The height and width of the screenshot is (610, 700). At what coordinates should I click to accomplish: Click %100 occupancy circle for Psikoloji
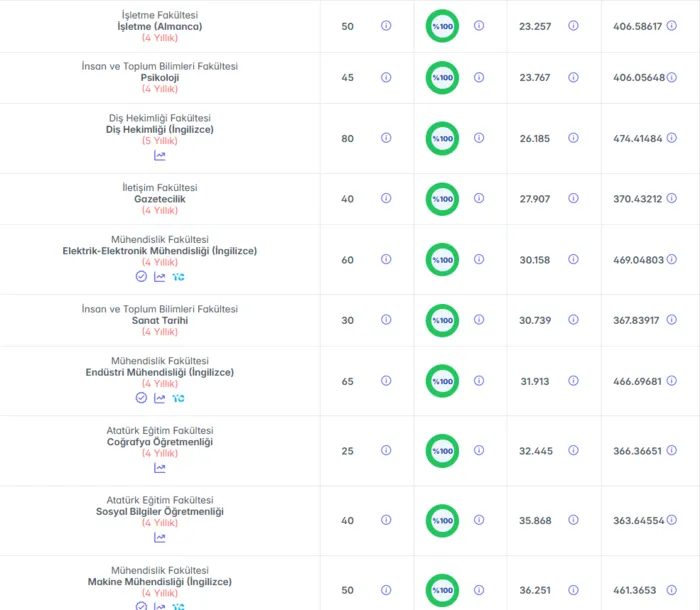pos(442,78)
